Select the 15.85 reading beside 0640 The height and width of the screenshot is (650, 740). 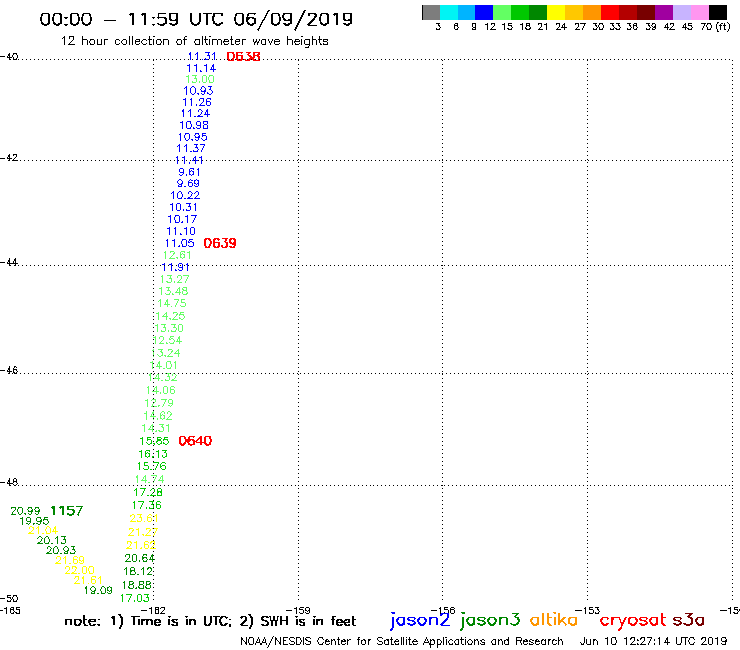[x=154, y=441]
